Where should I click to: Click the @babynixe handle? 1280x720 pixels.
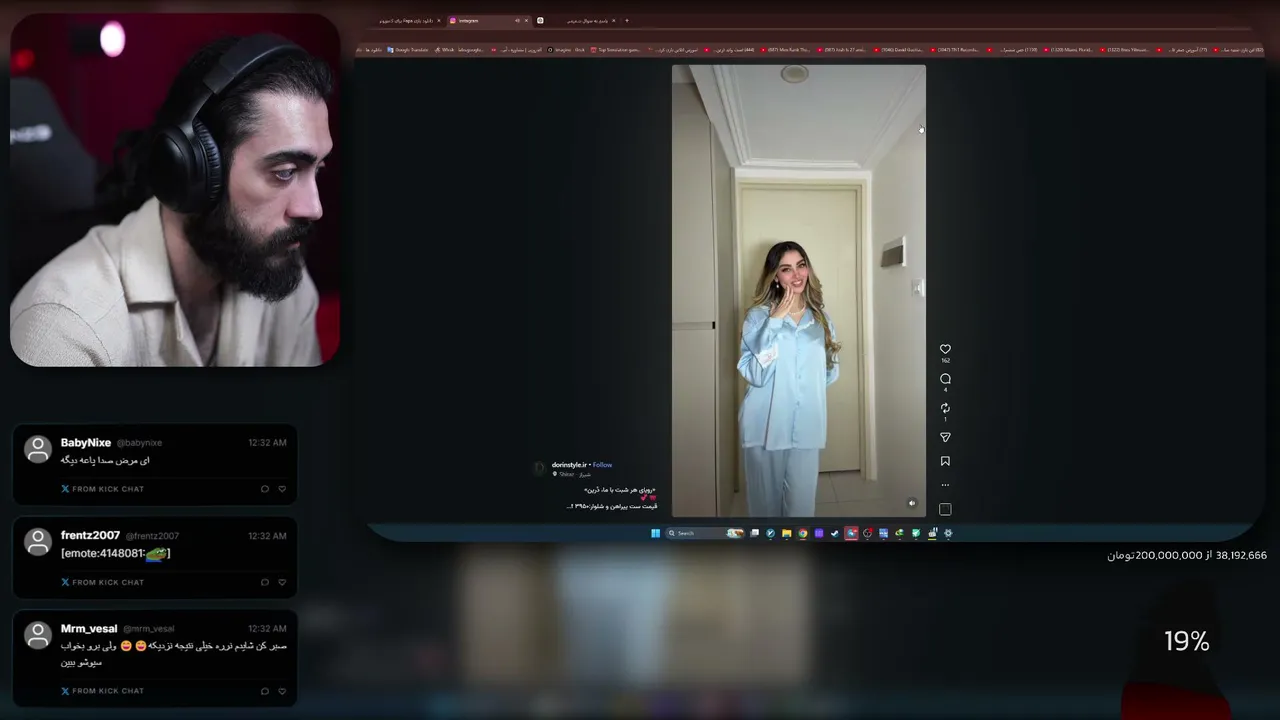coord(139,443)
